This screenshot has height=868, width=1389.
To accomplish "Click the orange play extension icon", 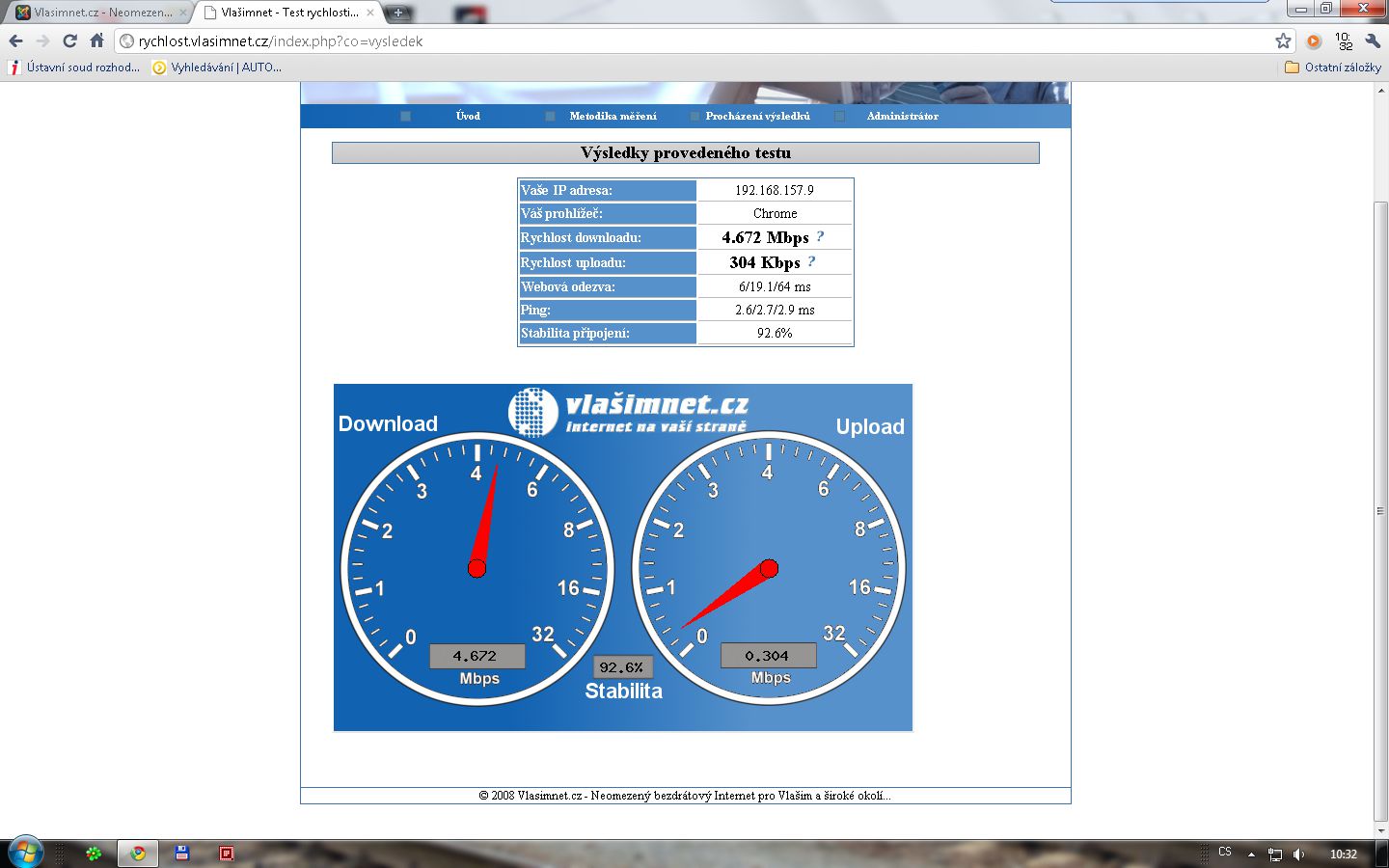I will [x=1314, y=41].
